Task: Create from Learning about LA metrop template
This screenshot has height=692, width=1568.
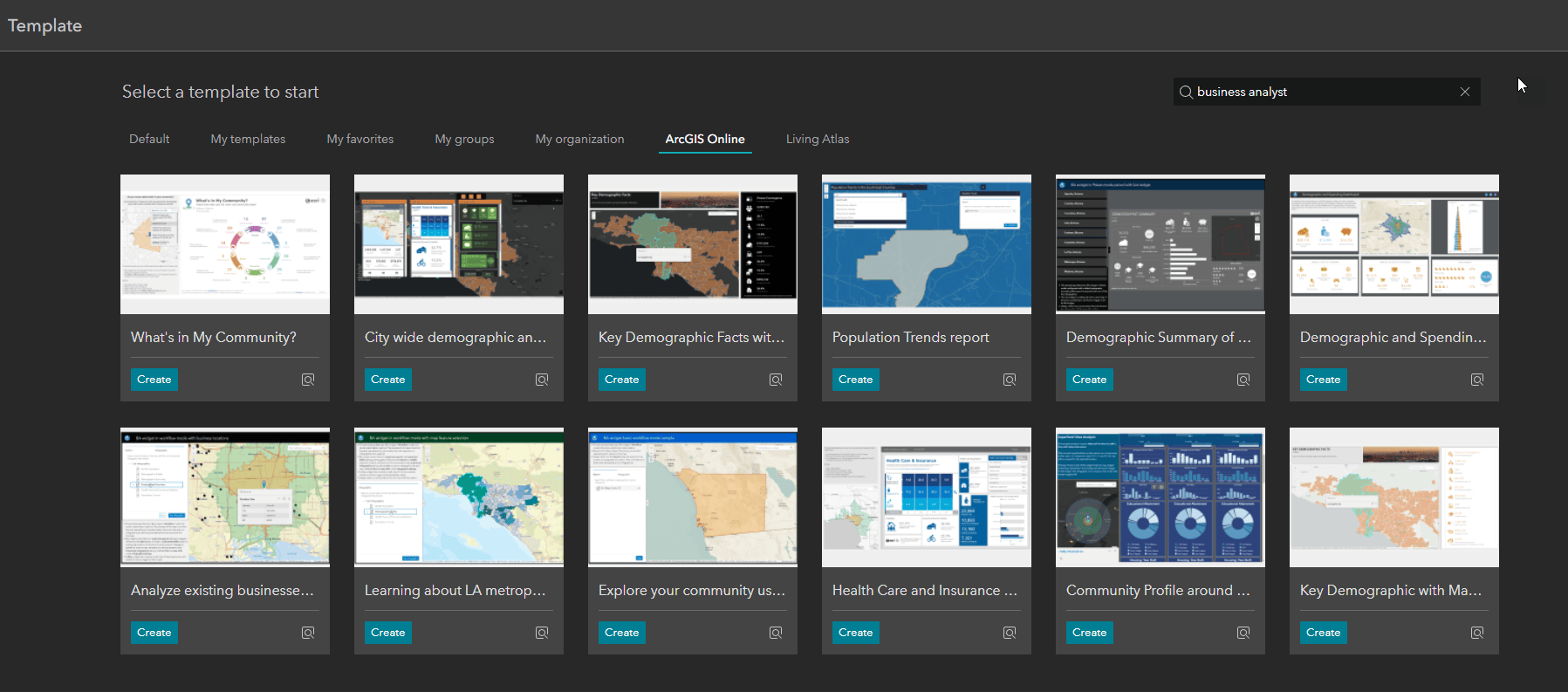Action: [x=388, y=633]
